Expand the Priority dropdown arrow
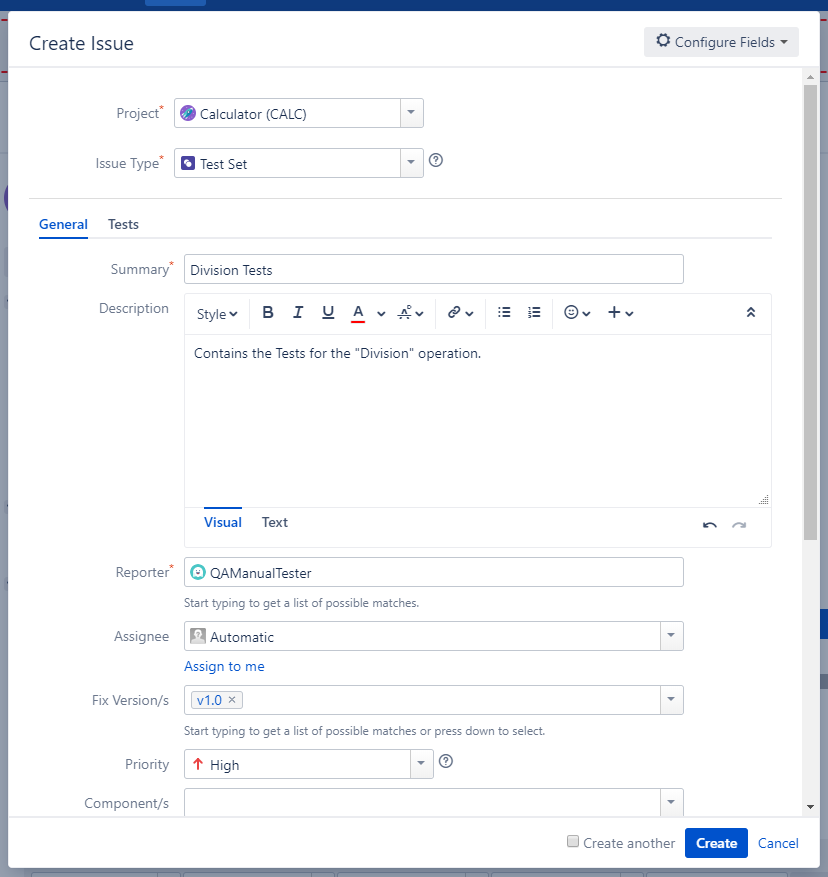Screen dimensions: 828x877 [x=421, y=764]
